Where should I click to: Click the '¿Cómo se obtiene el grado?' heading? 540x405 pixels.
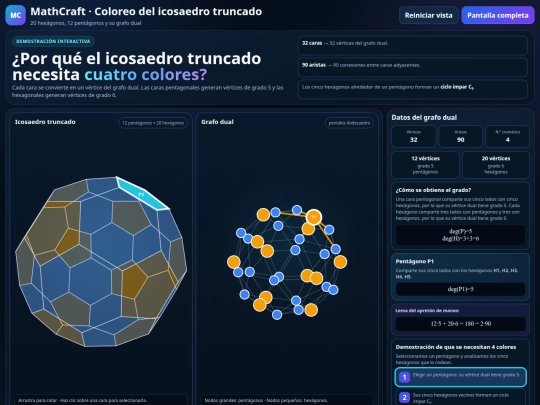(x=433, y=190)
